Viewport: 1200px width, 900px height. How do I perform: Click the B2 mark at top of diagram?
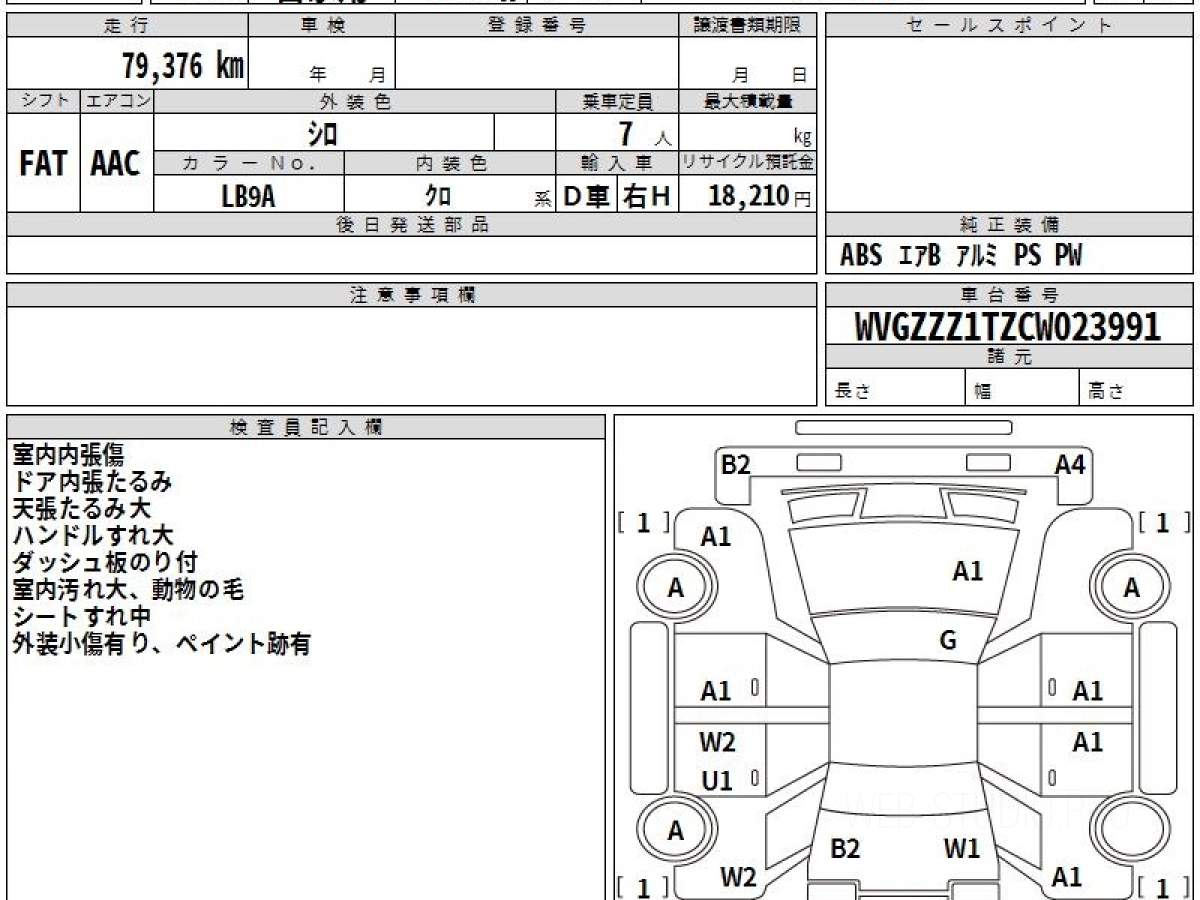pos(736,464)
